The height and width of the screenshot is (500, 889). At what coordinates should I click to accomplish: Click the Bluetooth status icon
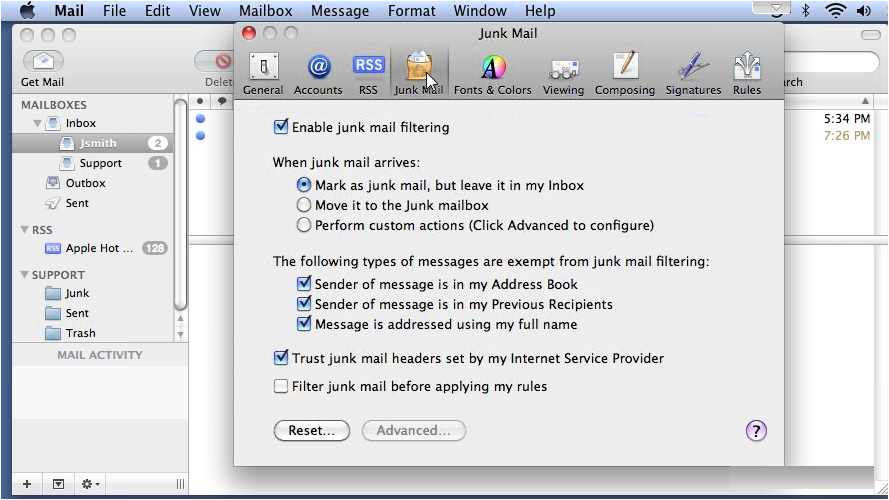(805, 10)
